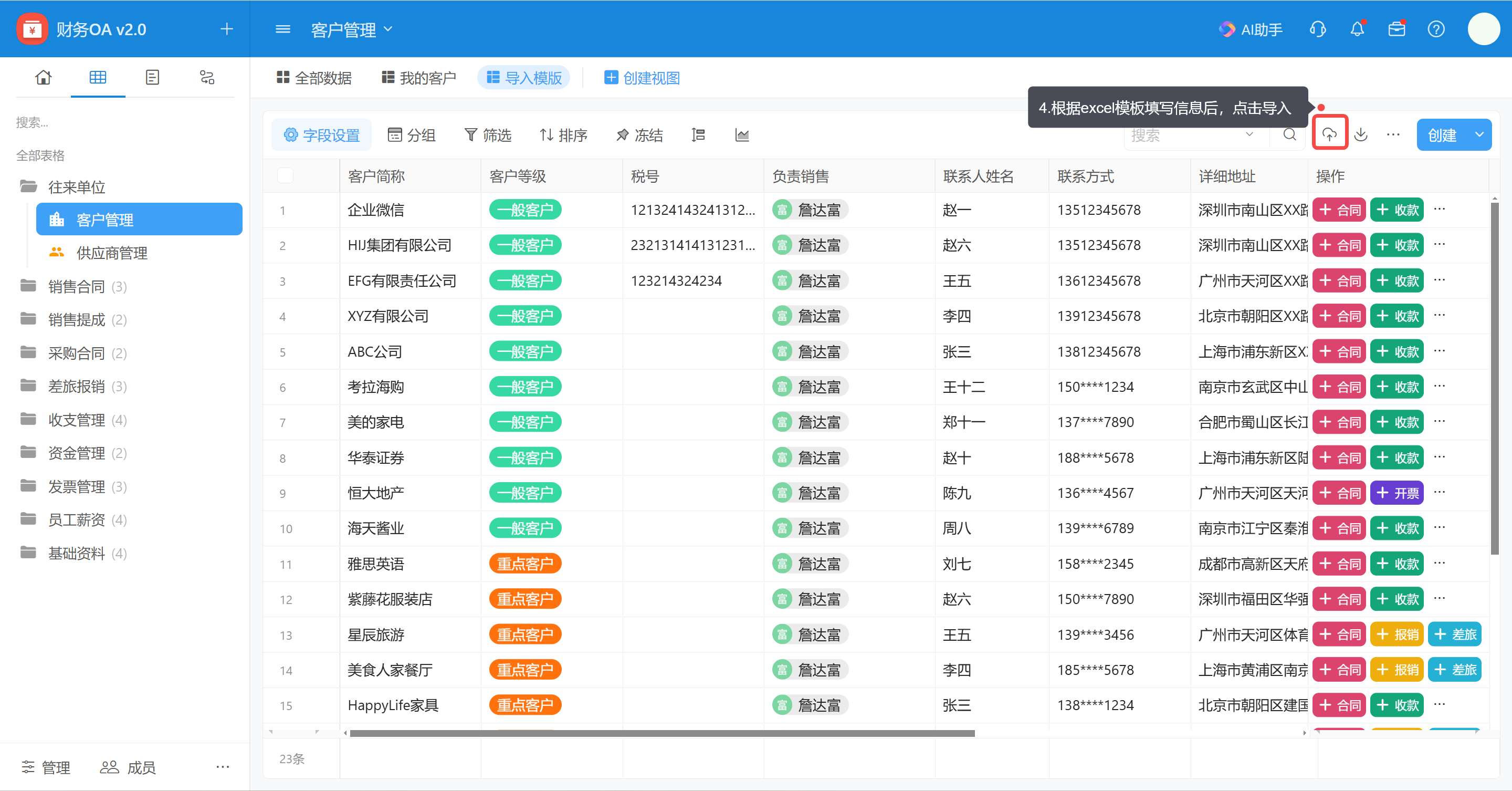Screen dimensions: 1512x791
Task: Open the toolbar more options ellipsis
Action: point(1393,135)
